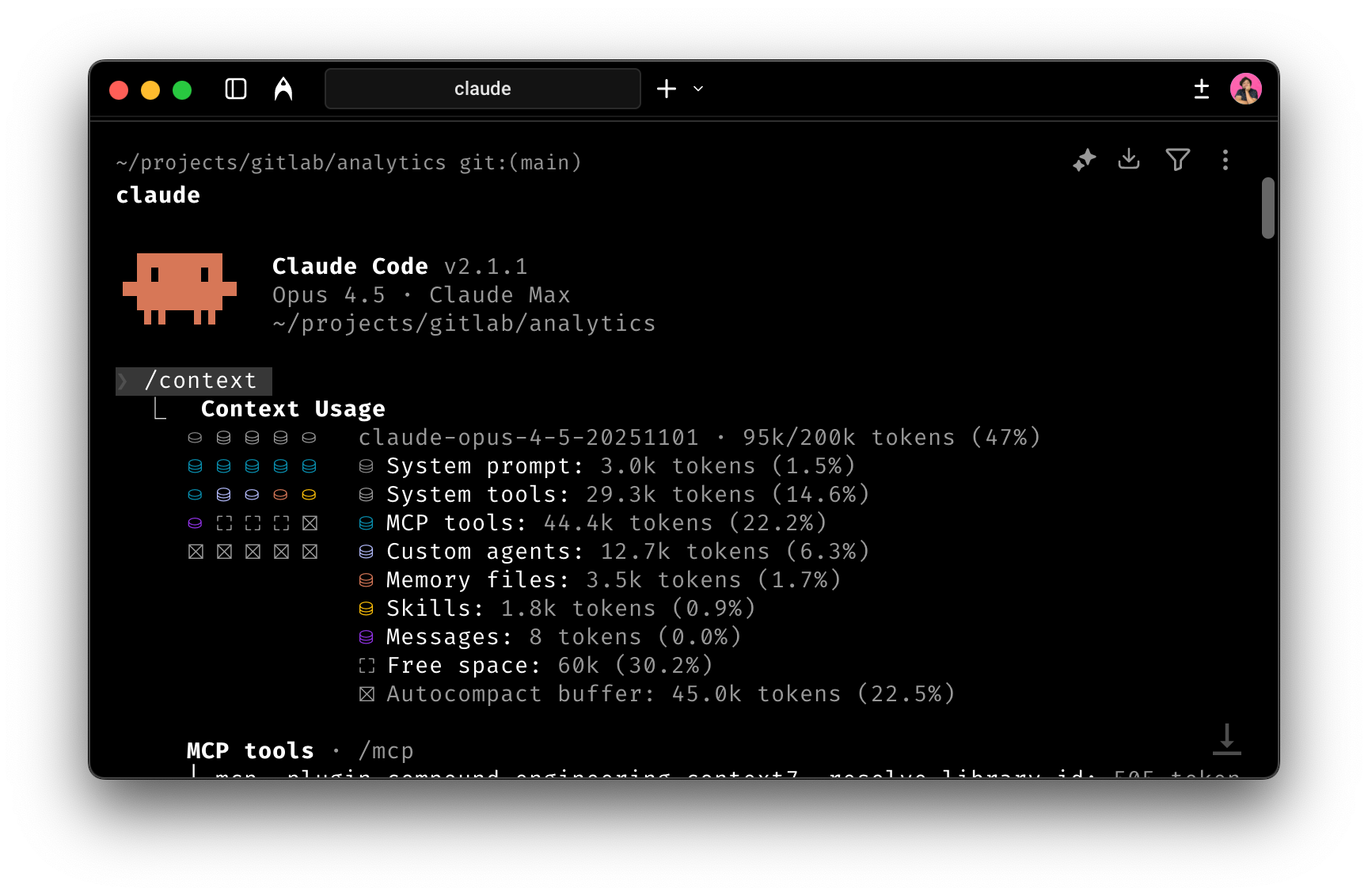The height and width of the screenshot is (896, 1368).
Task: Click the Free space dashed-square legend icon
Action: point(366,666)
